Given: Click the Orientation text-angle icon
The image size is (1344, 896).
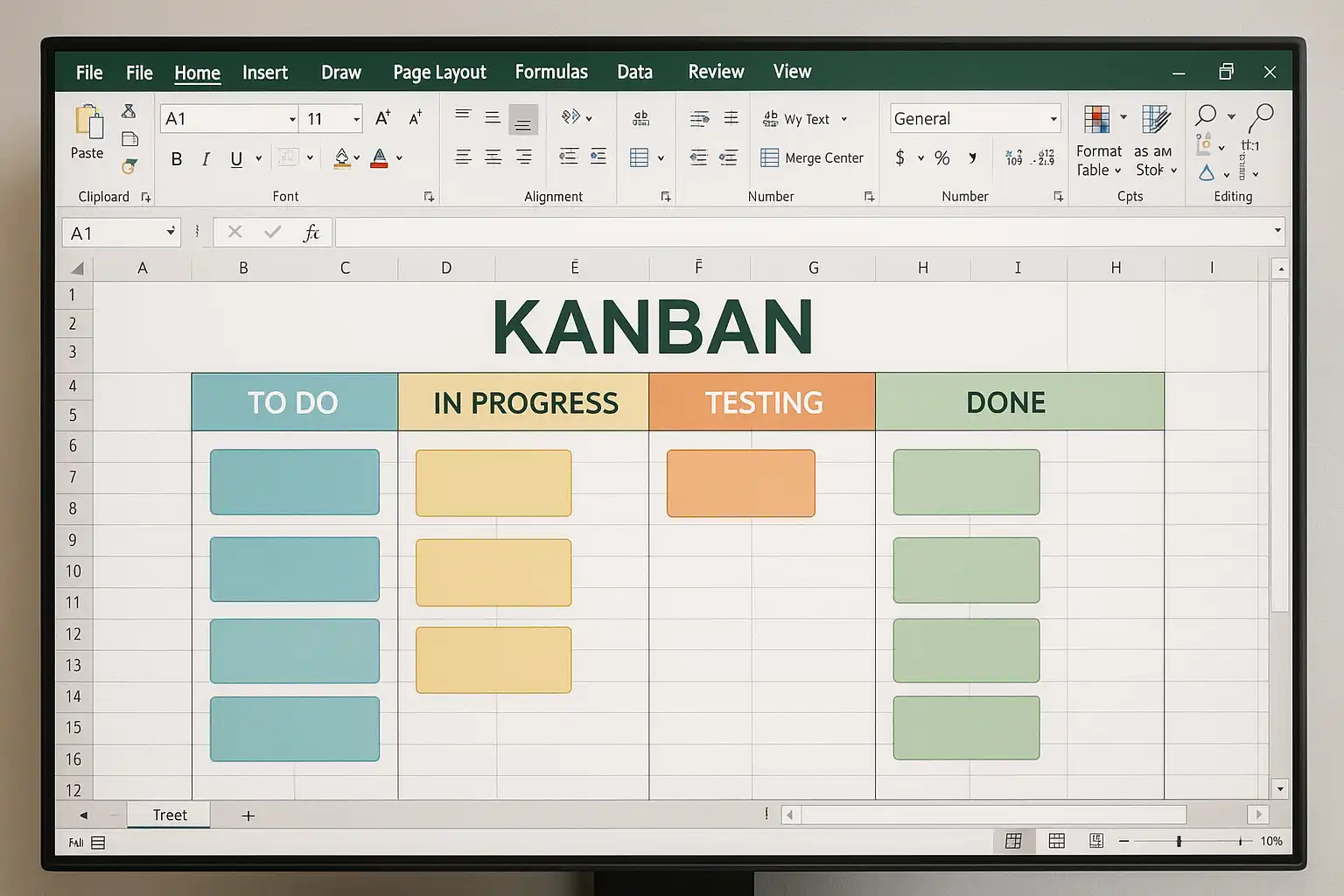Looking at the screenshot, I should click(571, 116).
